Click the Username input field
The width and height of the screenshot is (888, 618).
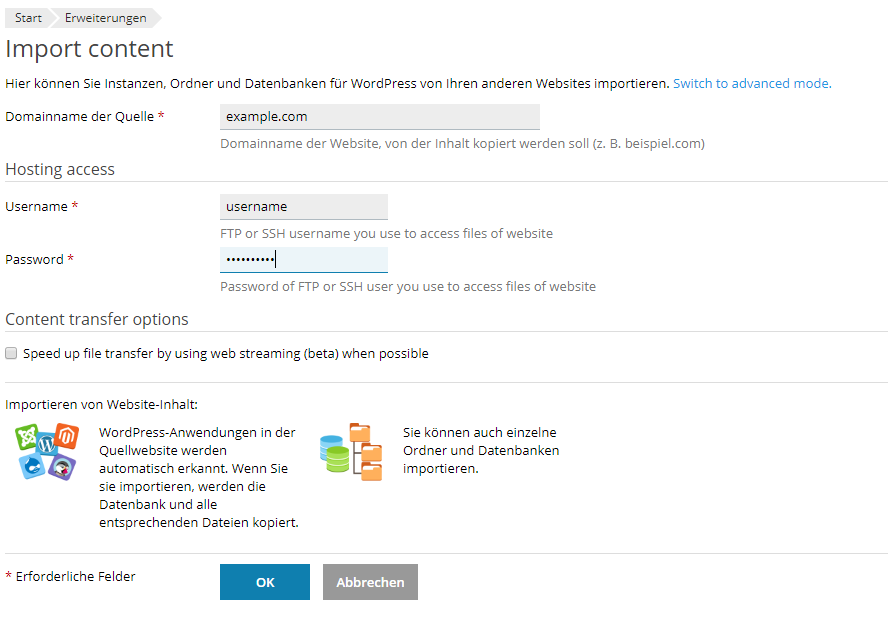coord(304,207)
